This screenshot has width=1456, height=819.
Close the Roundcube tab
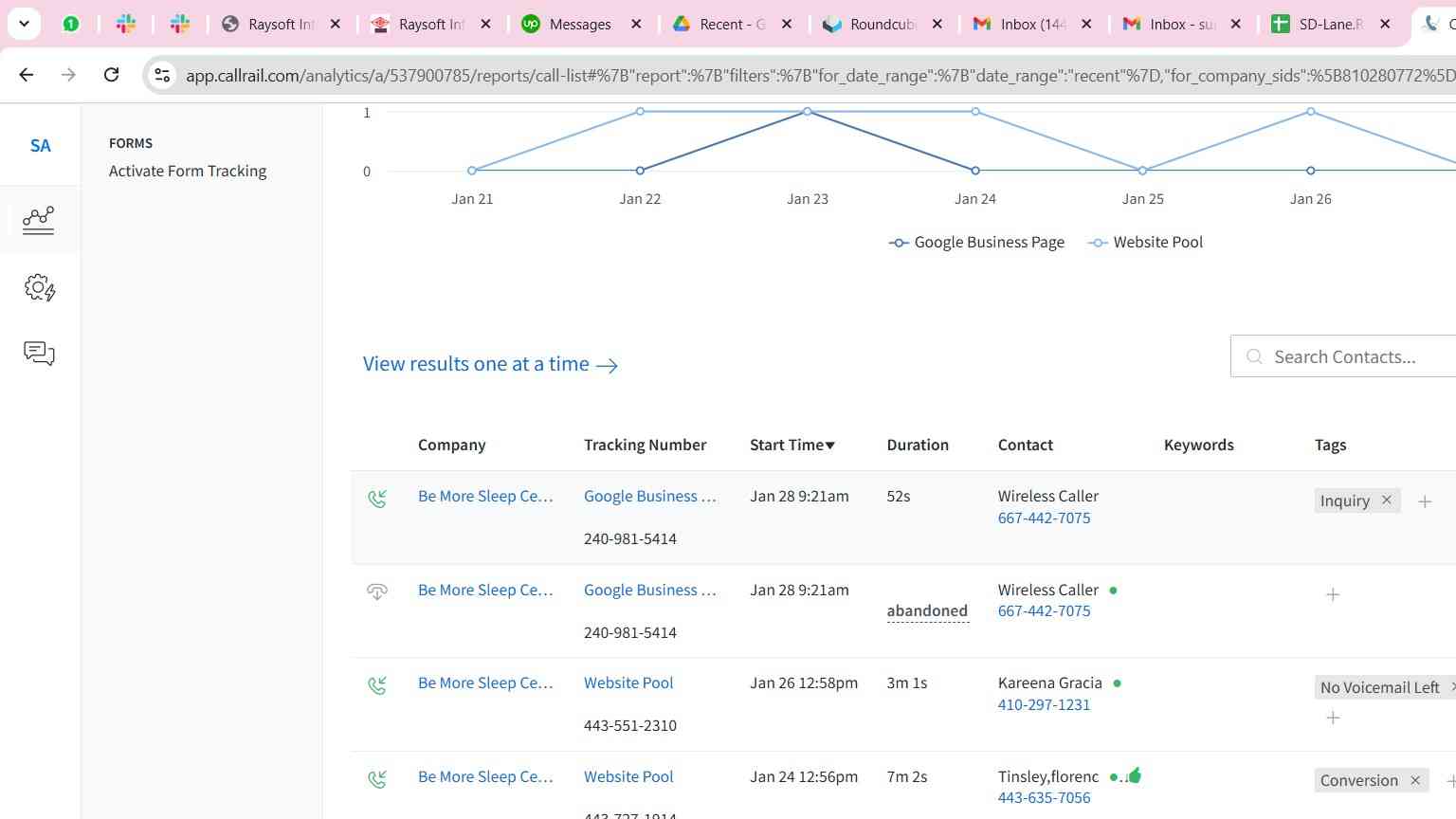pyautogui.click(x=937, y=24)
